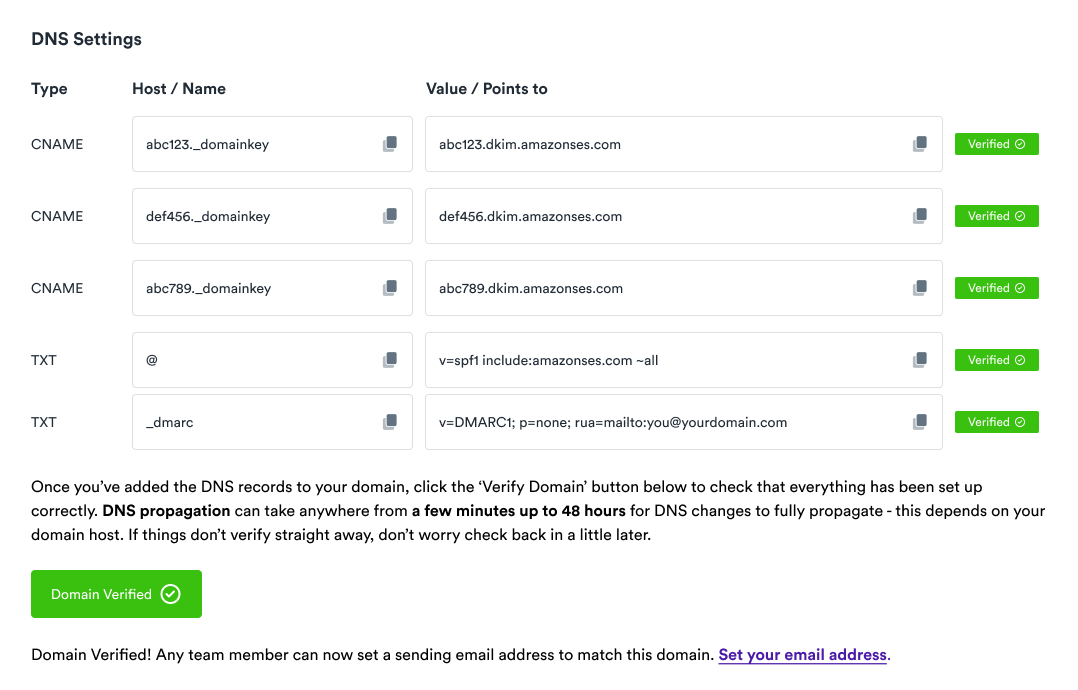Click Verified badge for abc789 CNAME record

(996, 288)
